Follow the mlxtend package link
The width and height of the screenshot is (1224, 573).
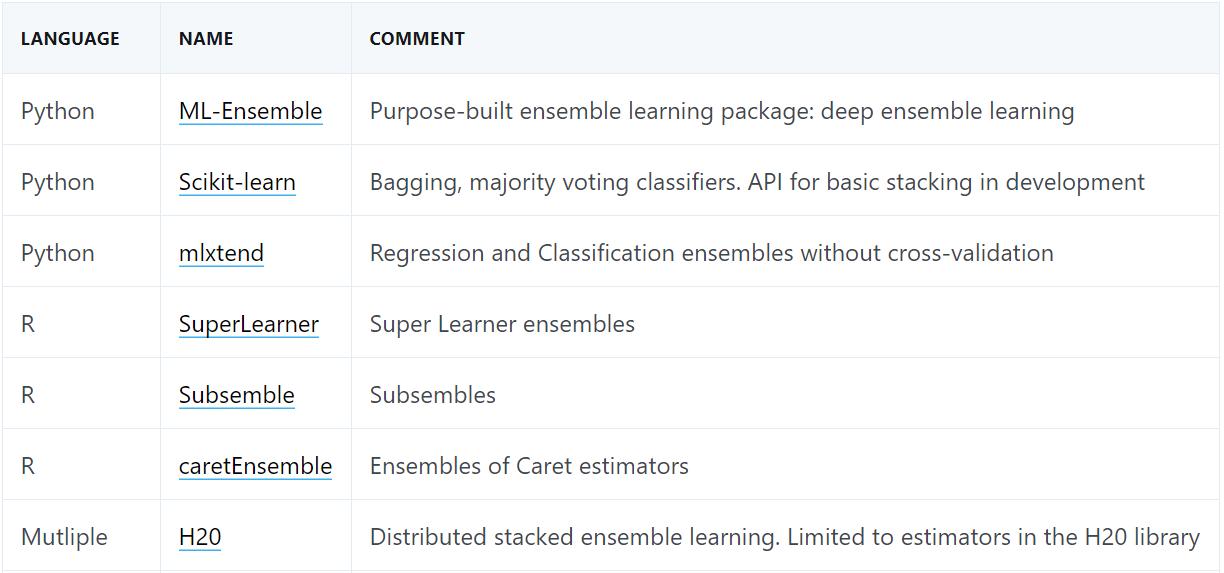[x=221, y=253]
